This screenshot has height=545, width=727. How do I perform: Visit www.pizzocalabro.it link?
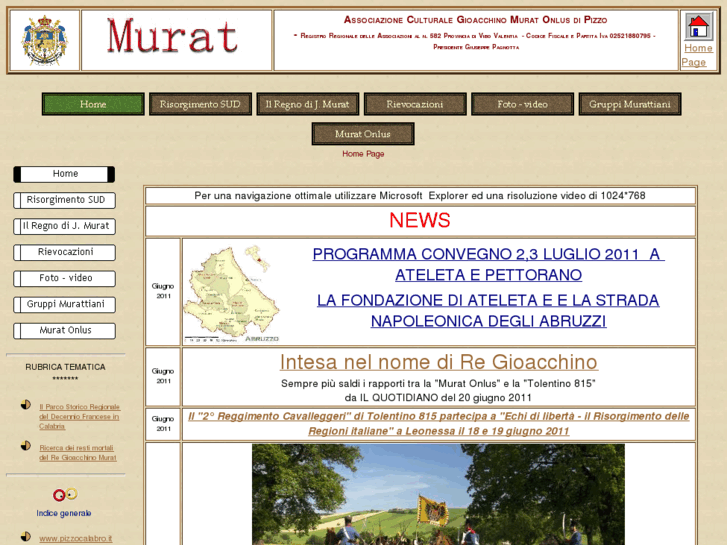[76, 539]
